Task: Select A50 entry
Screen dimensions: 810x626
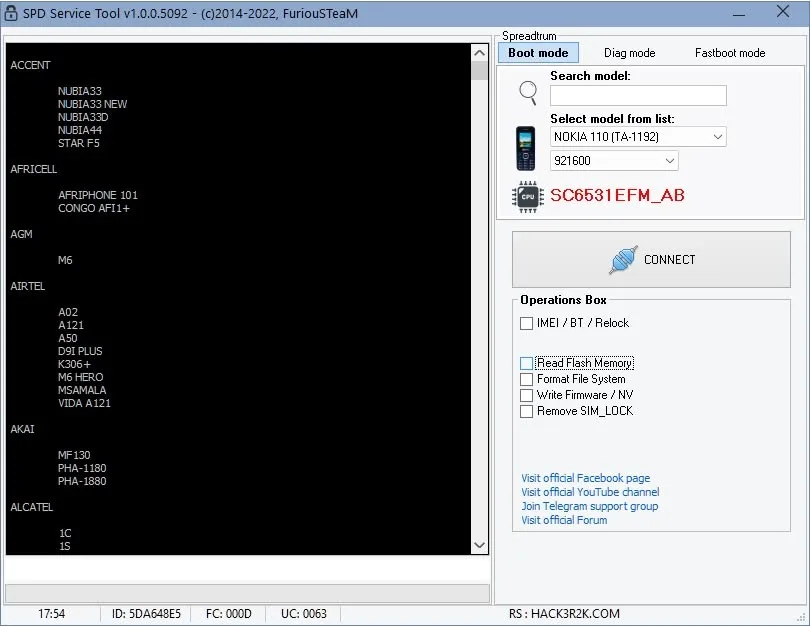Action: (68, 338)
